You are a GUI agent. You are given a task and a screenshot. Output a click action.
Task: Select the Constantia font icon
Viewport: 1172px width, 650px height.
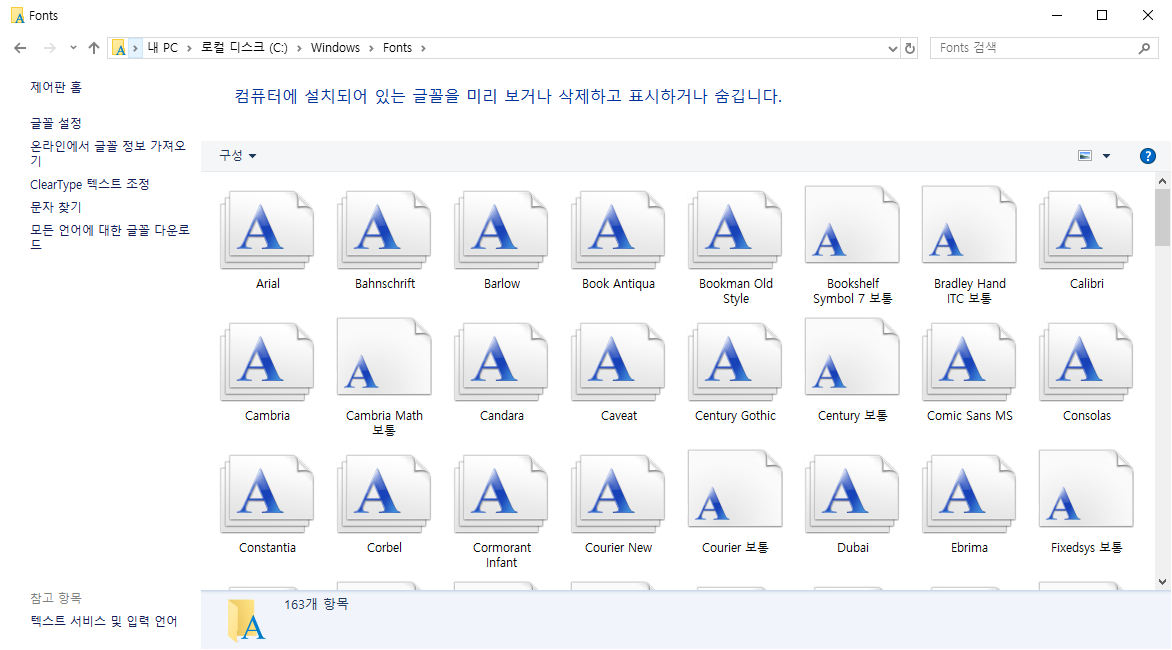pos(267,495)
